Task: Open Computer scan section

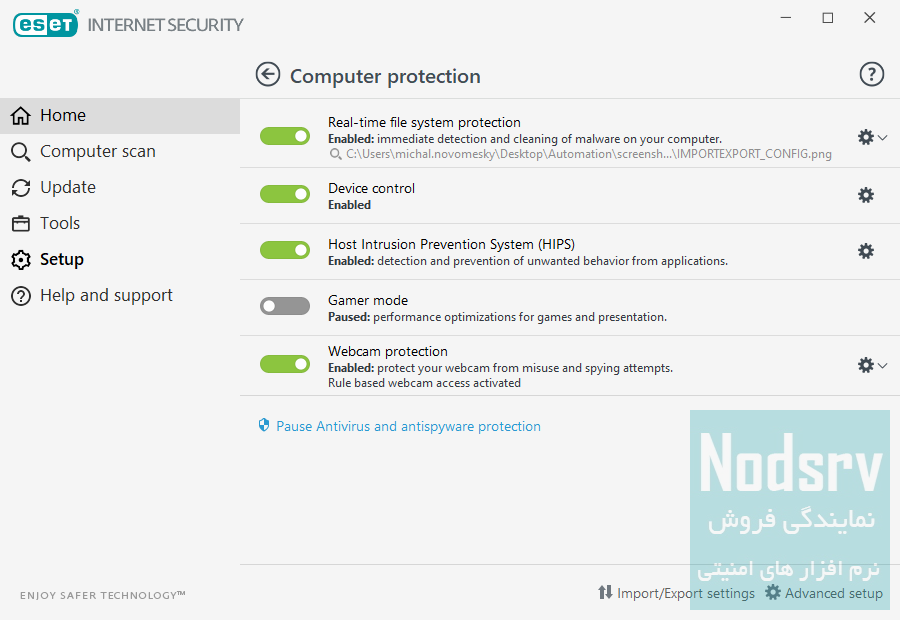Action: pyautogui.click(x=97, y=151)
